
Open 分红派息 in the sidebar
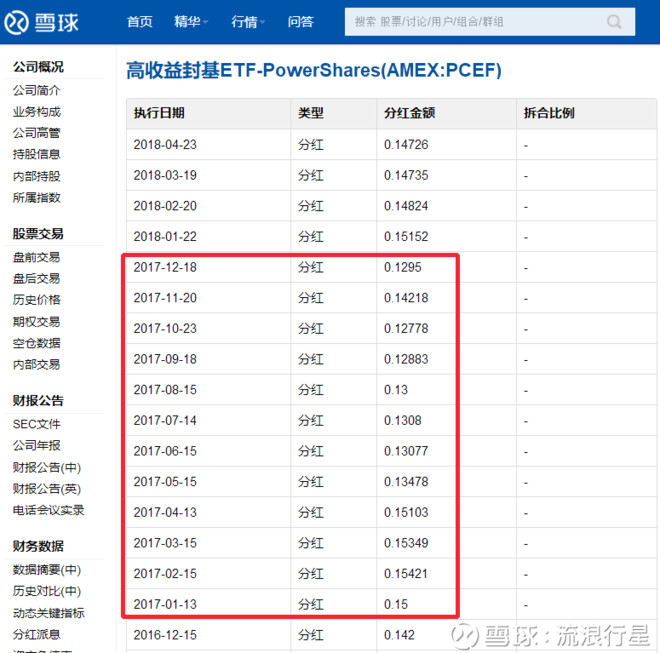pos(37,634)
